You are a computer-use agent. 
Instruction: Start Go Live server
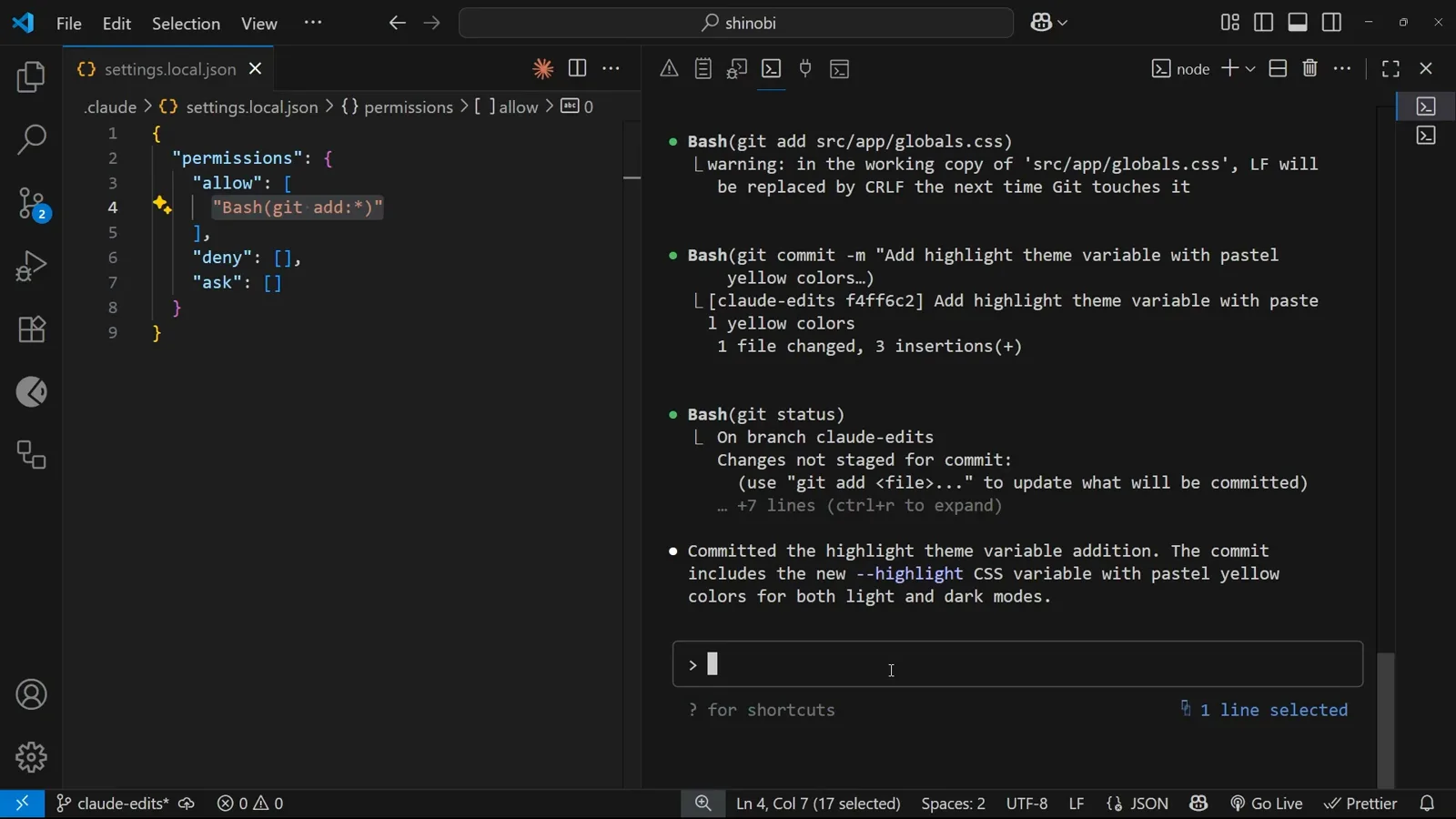click(x=1267, y=804)
